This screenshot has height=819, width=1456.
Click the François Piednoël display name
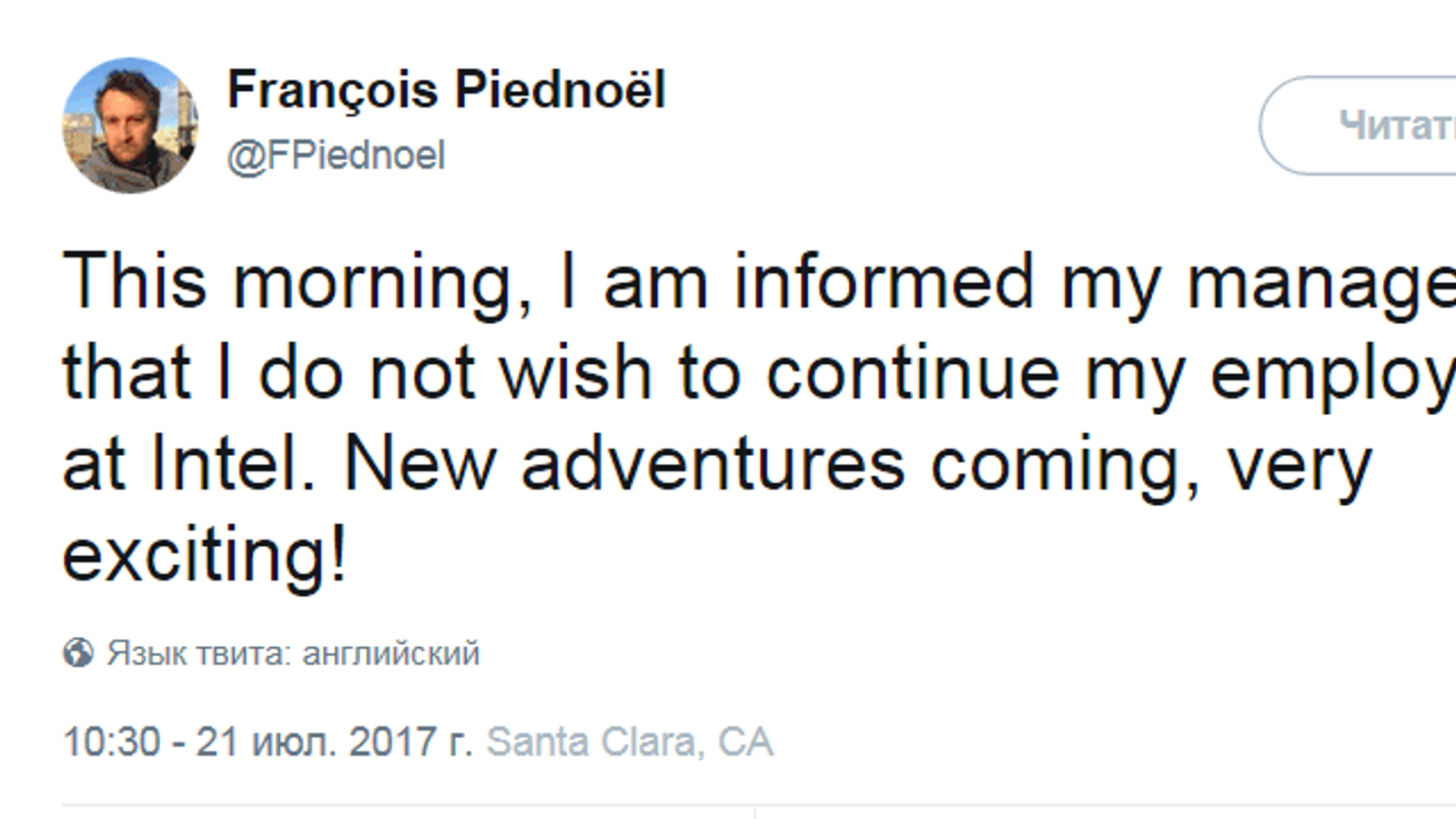tap(446, 89)
